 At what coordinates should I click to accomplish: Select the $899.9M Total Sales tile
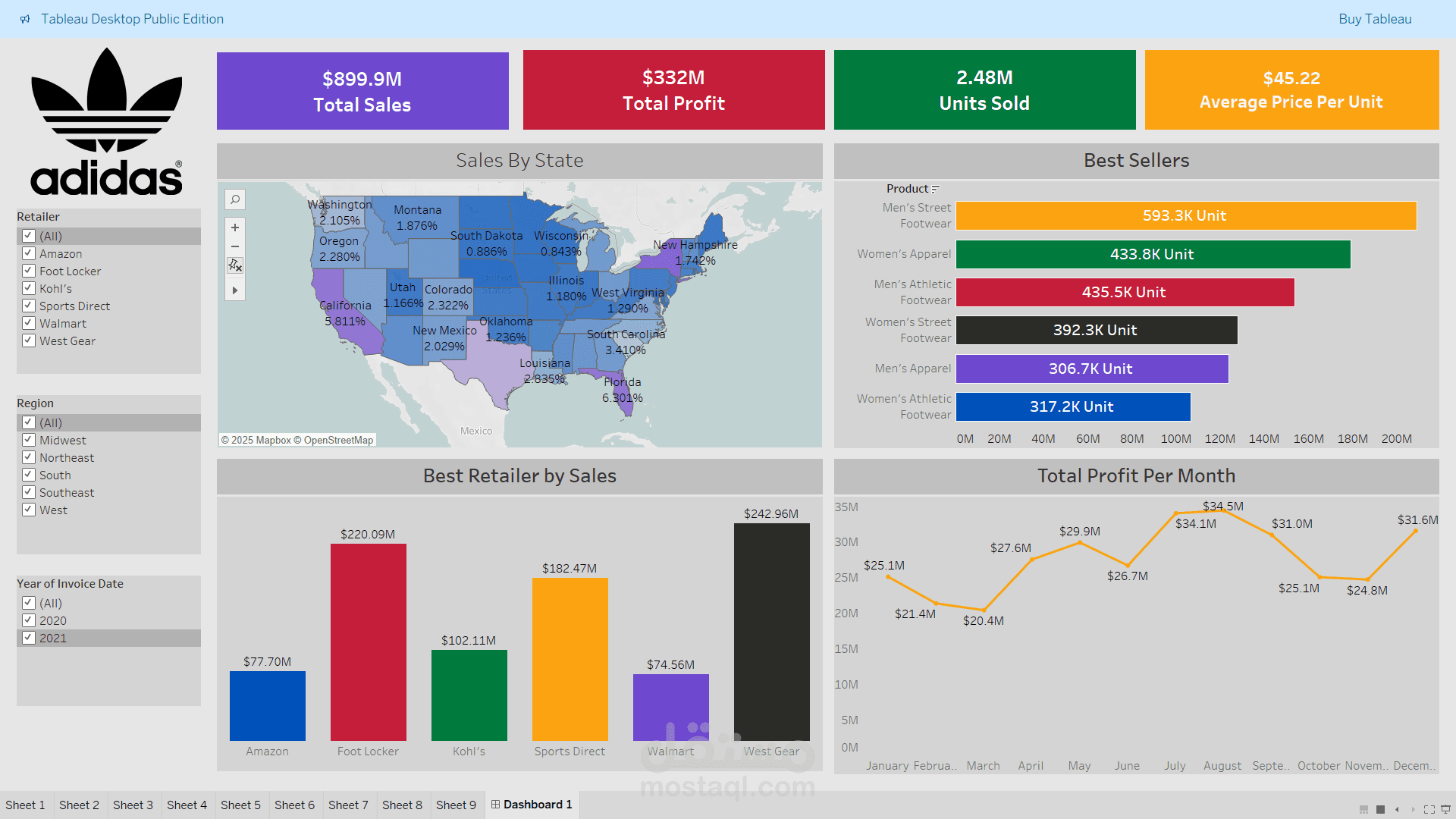tap(362, 91)
